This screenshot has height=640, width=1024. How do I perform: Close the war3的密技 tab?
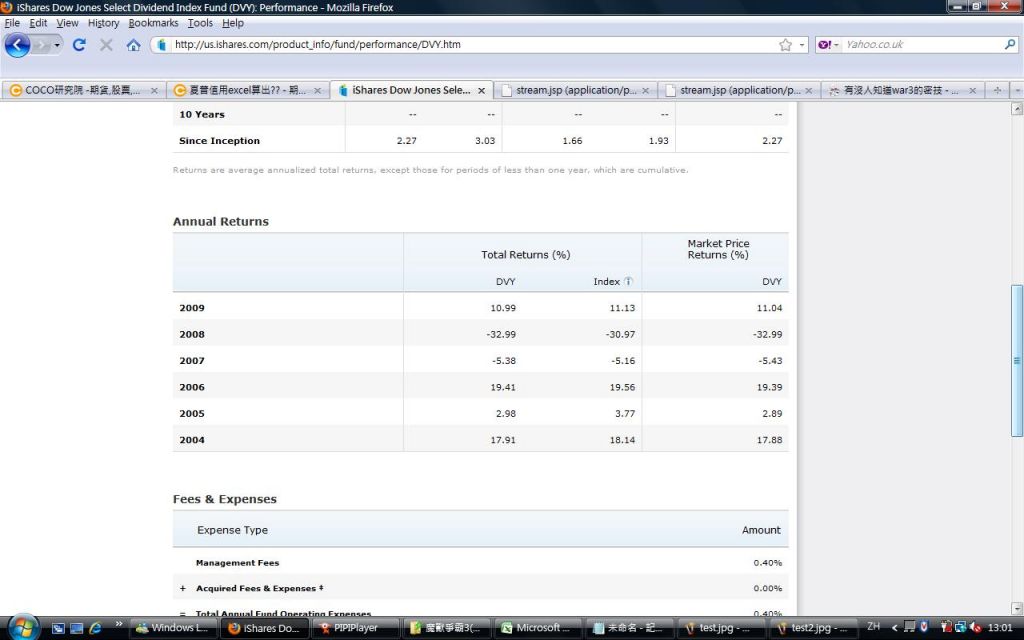point(972,91)
